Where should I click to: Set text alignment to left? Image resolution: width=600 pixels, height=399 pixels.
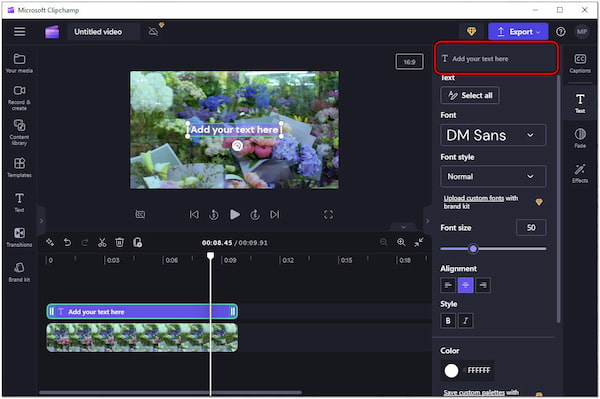[448, 285]
